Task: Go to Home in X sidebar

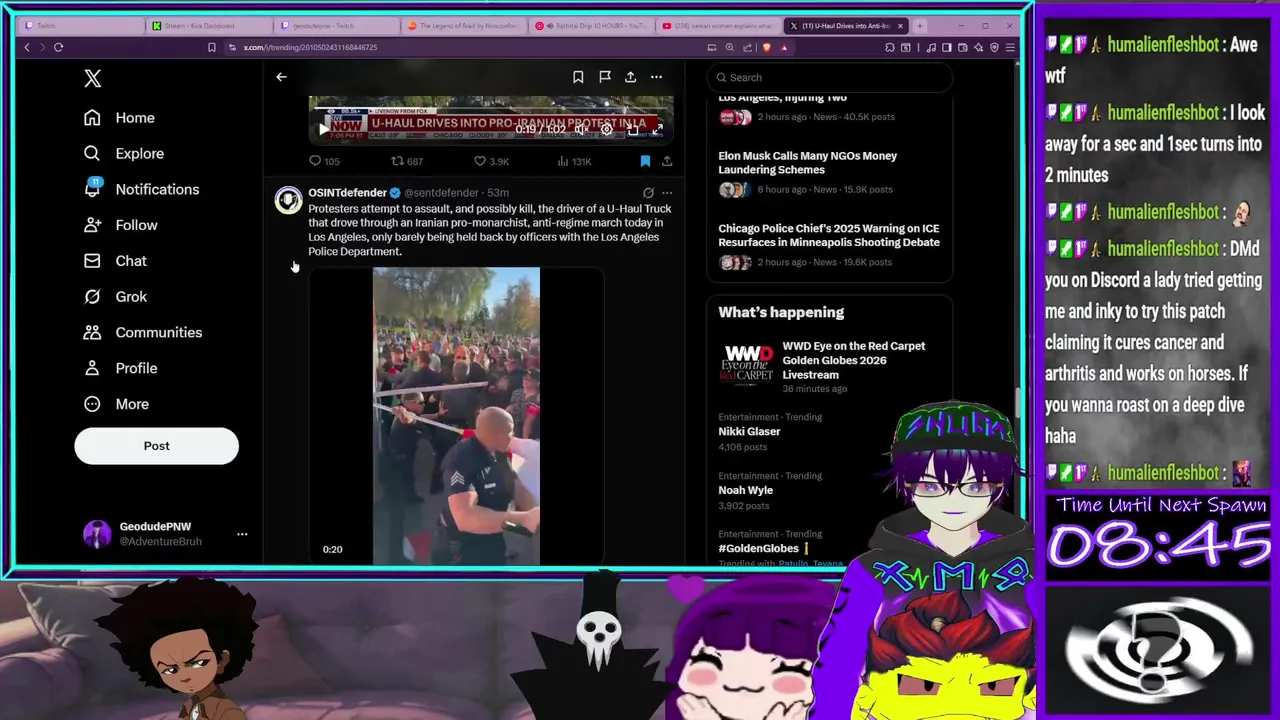Action: pos(119,118)
